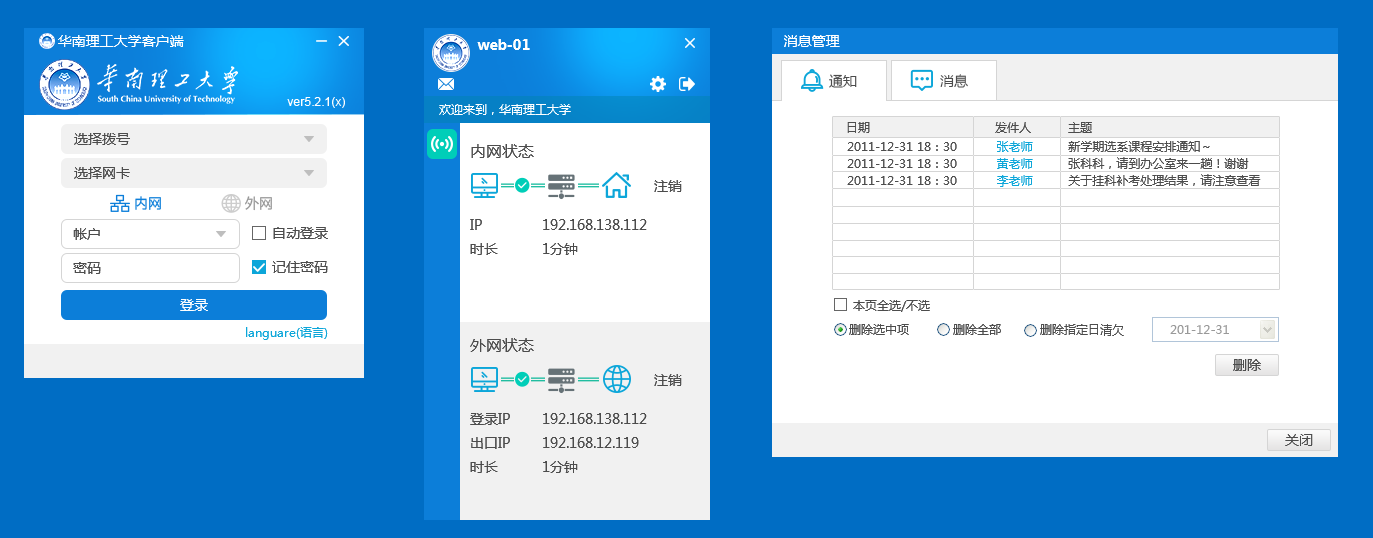
Task: Minimize the 华南理工大学客户端 login window
Action: coord(321,41)
